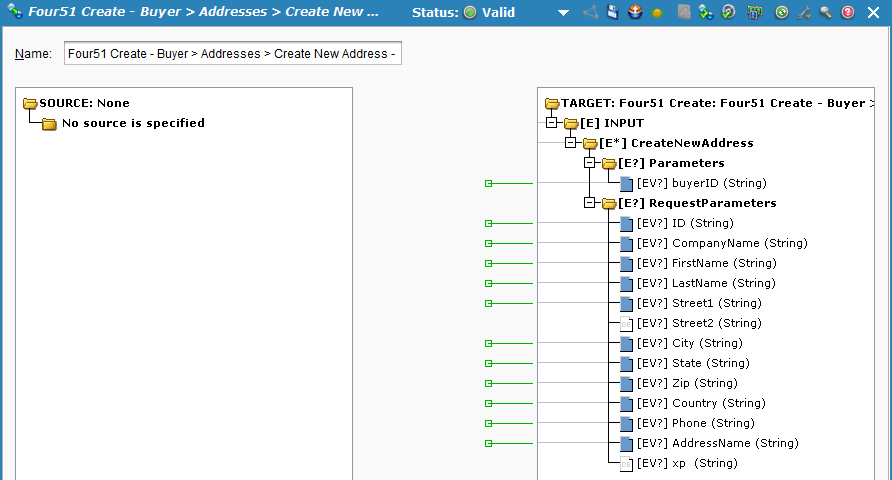Select the buyerID (String) field
This screenshot has width=892, height=480.
700,183
